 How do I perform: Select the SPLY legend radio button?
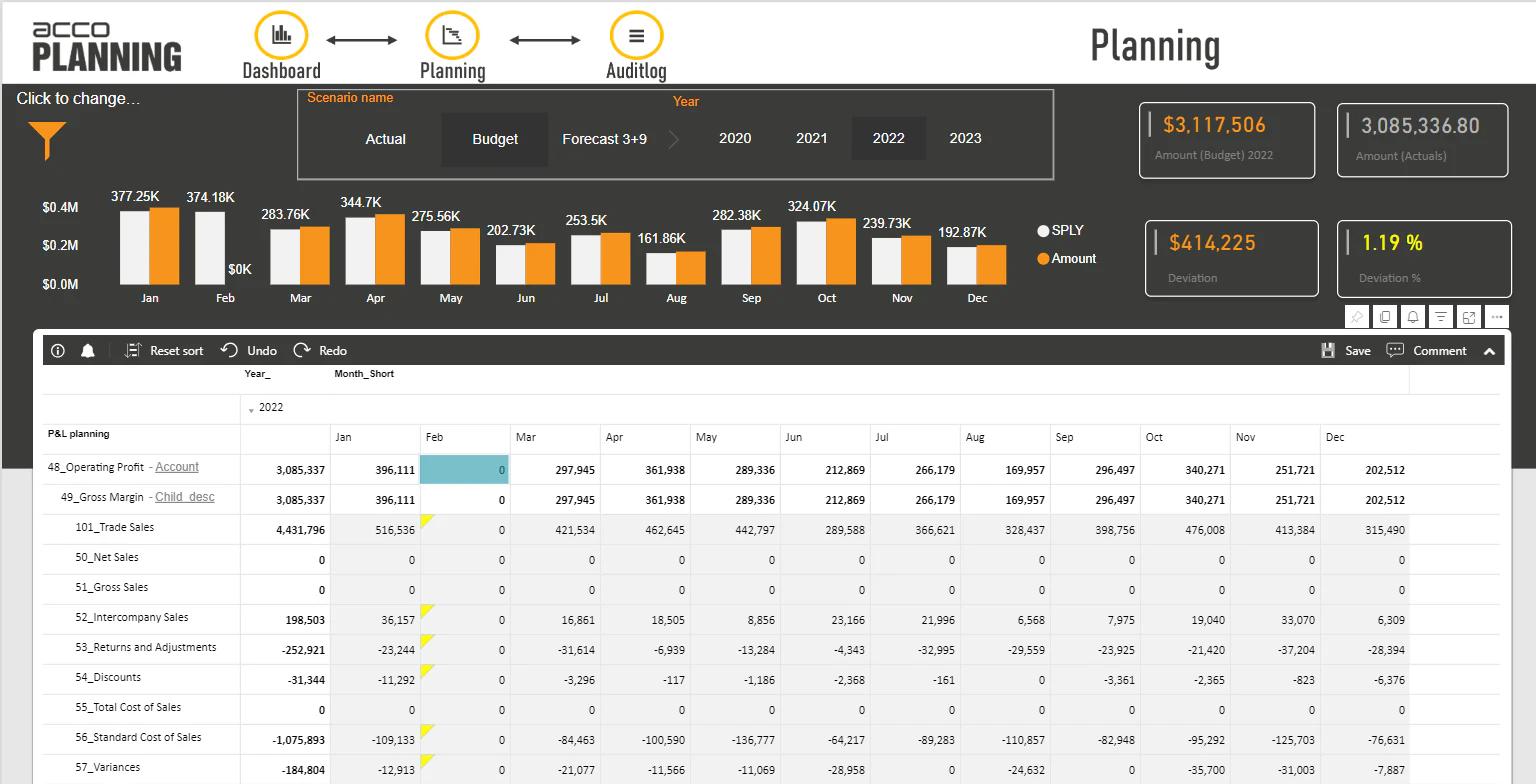pyautogui.click(x=1043, y=230)
